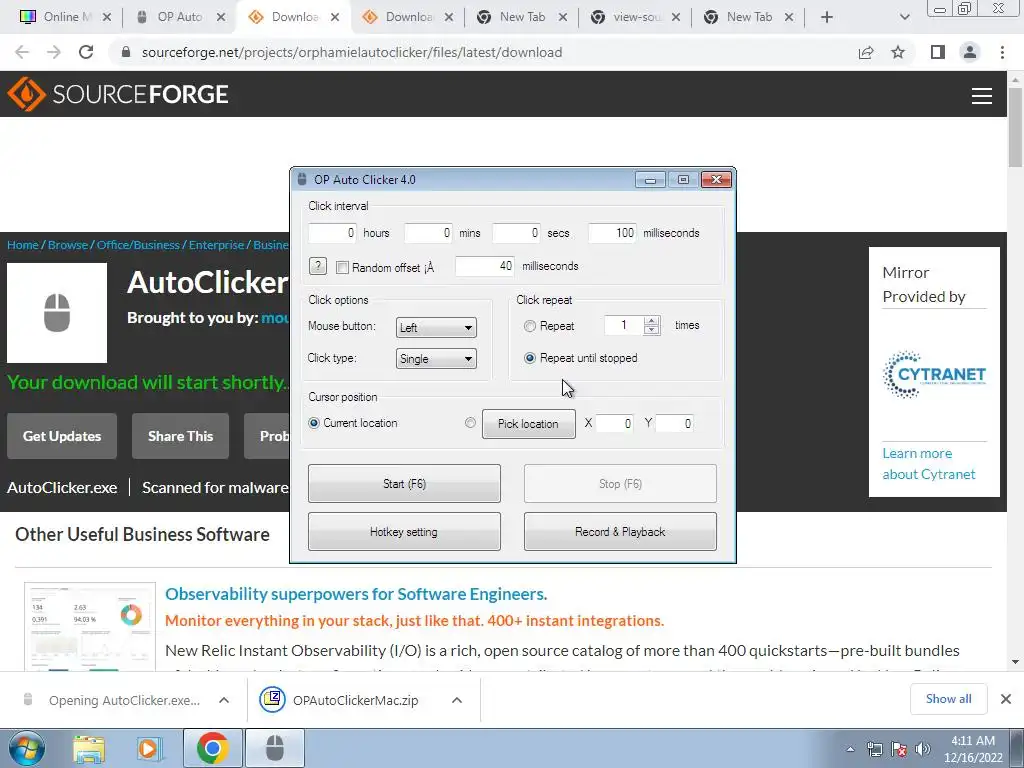
Task: Click the share page icon in address bar
Action: (x=866, y=52)
